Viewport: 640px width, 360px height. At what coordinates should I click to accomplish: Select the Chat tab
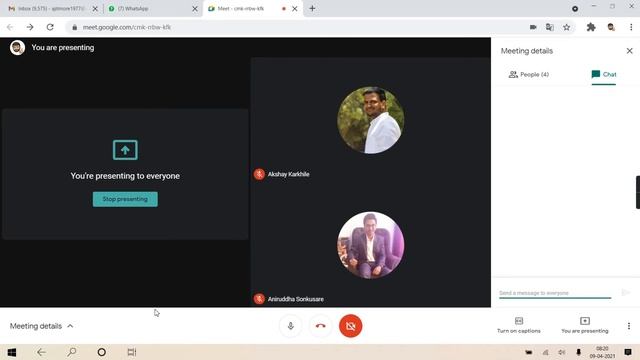604,74
